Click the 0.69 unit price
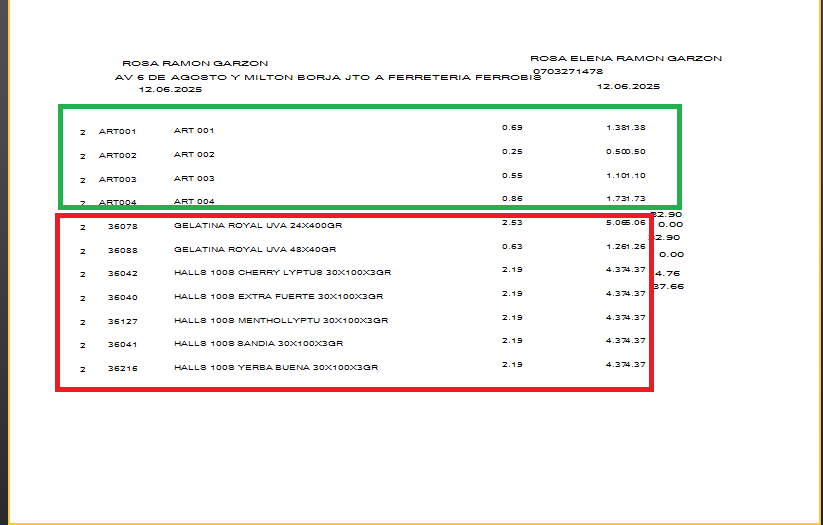This screenshot has height=525, width=823. pos(512,128)
